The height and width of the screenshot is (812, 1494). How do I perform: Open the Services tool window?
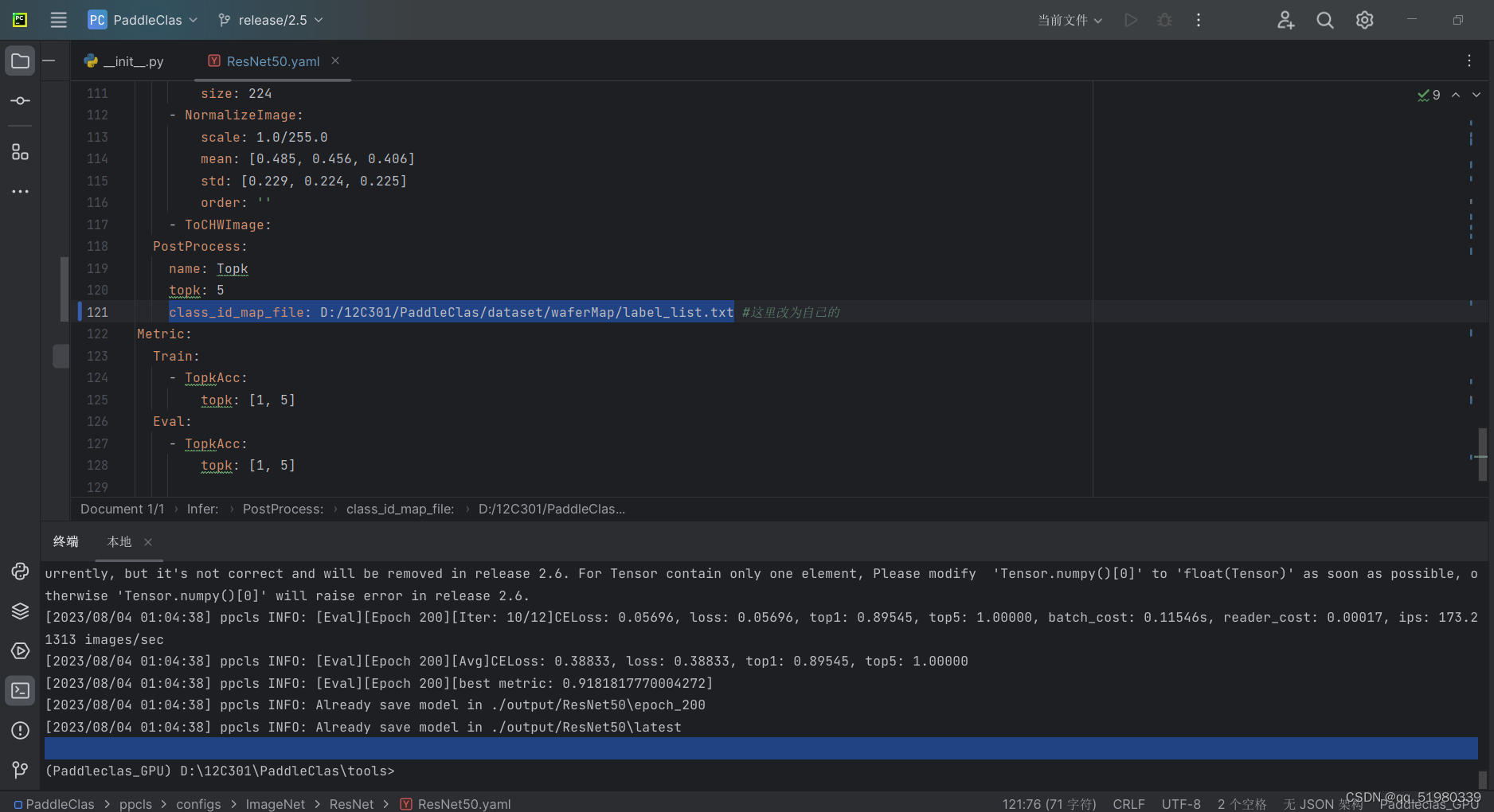(20, 651)
